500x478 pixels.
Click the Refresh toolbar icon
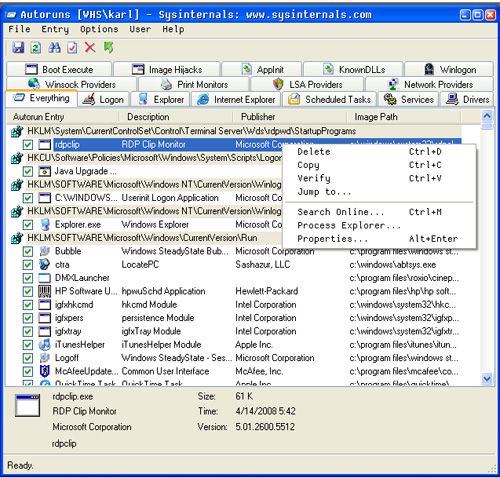pyautogui.click(x=36, y=47)
